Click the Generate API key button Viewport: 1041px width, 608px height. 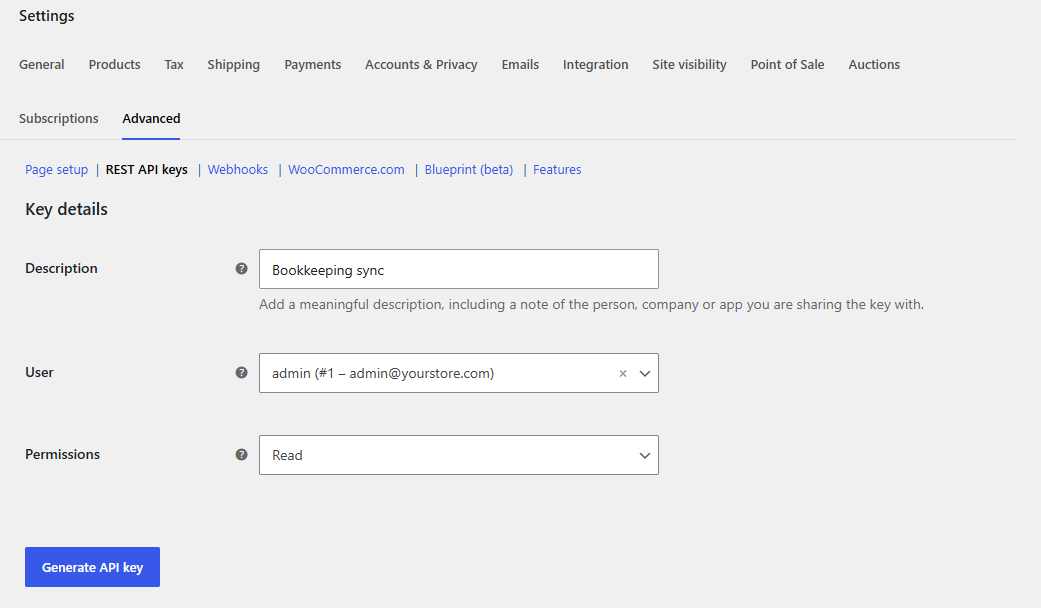[x=92, y=567]
